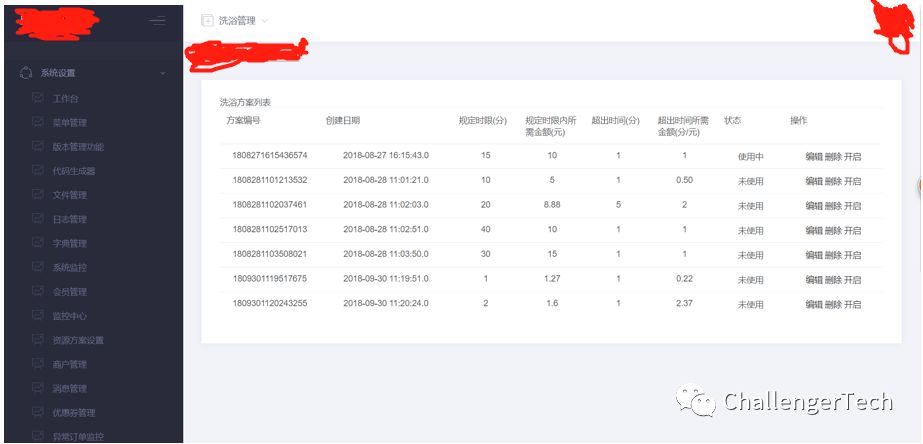Image resolution: width=923 pixels, height=444 pixels.
Task: Open 优惠券管理 in the sidebar
Action: coord(74,412)
